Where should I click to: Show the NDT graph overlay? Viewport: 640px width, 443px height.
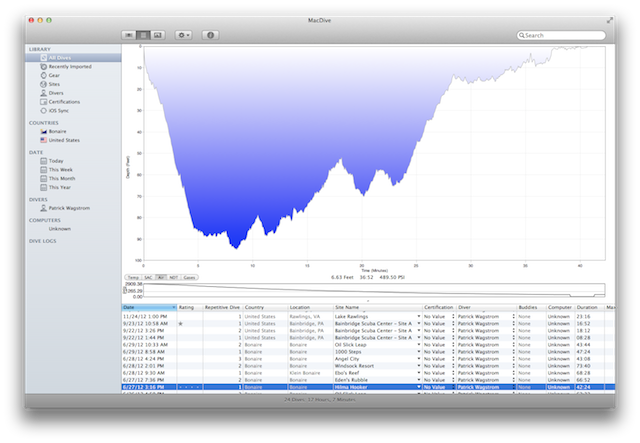pos(174,278)
